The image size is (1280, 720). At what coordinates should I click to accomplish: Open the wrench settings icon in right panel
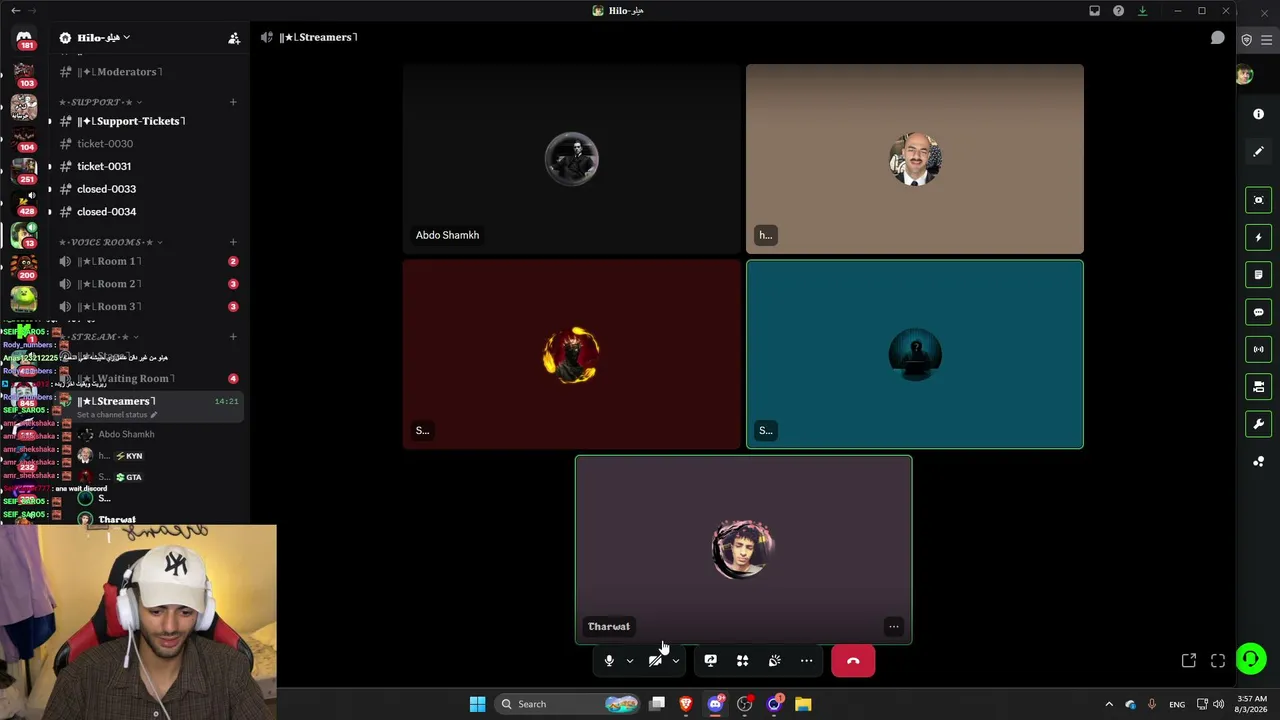point(1259,424)
